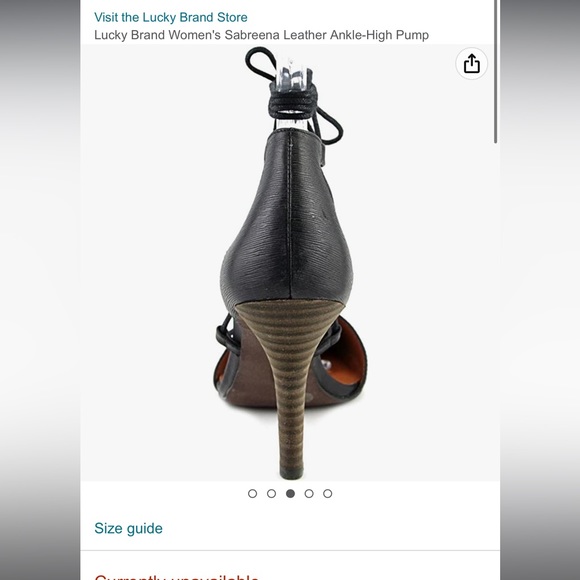Click the vertical scrollbar thumb
Viewport: 580px width, 580px height.
(x=496, y=71)
